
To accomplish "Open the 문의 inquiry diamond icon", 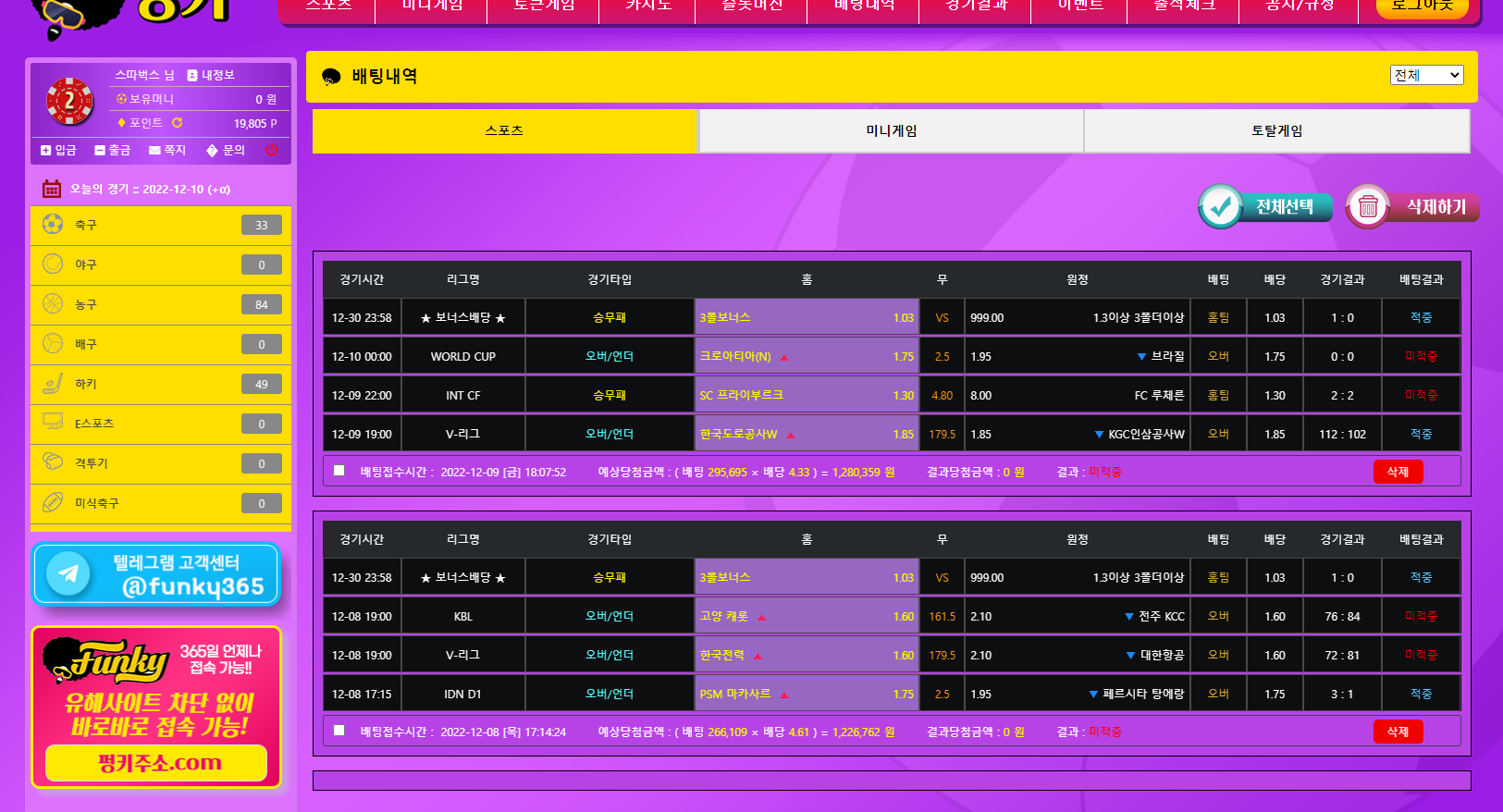I will (212, 151).
